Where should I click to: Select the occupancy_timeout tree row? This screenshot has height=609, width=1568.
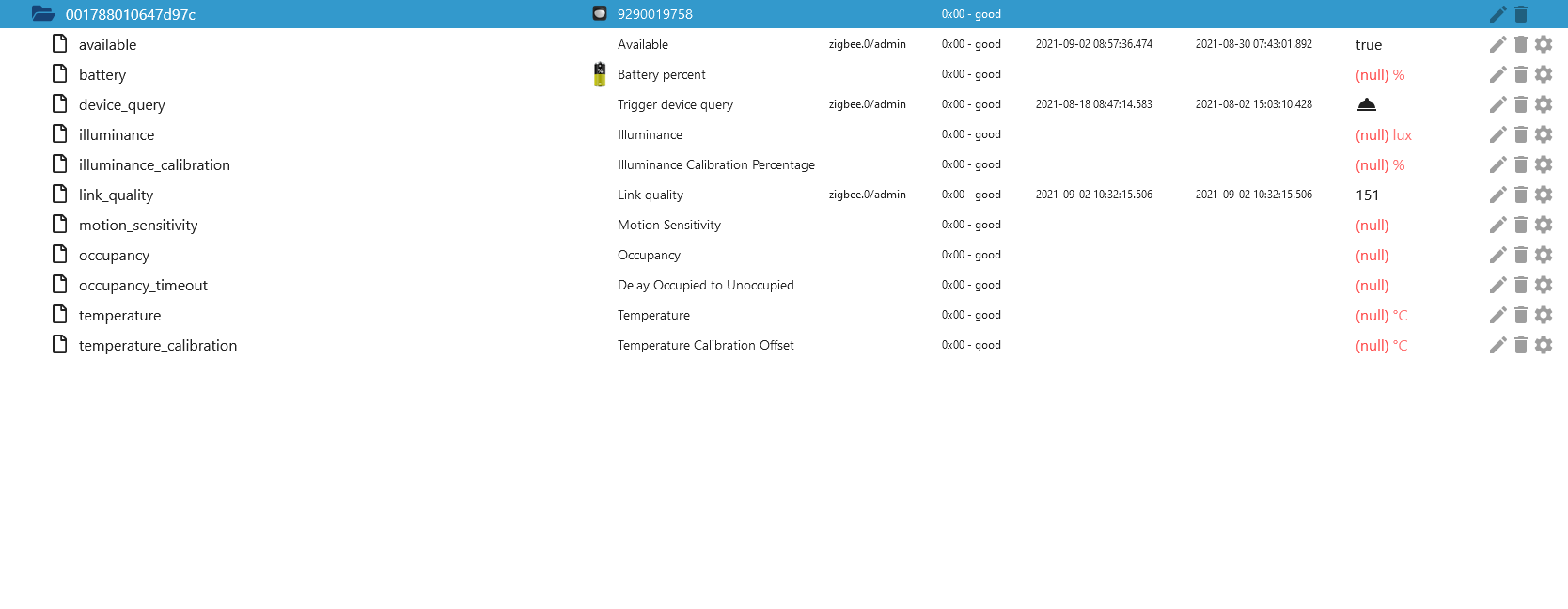click(784, 285)
